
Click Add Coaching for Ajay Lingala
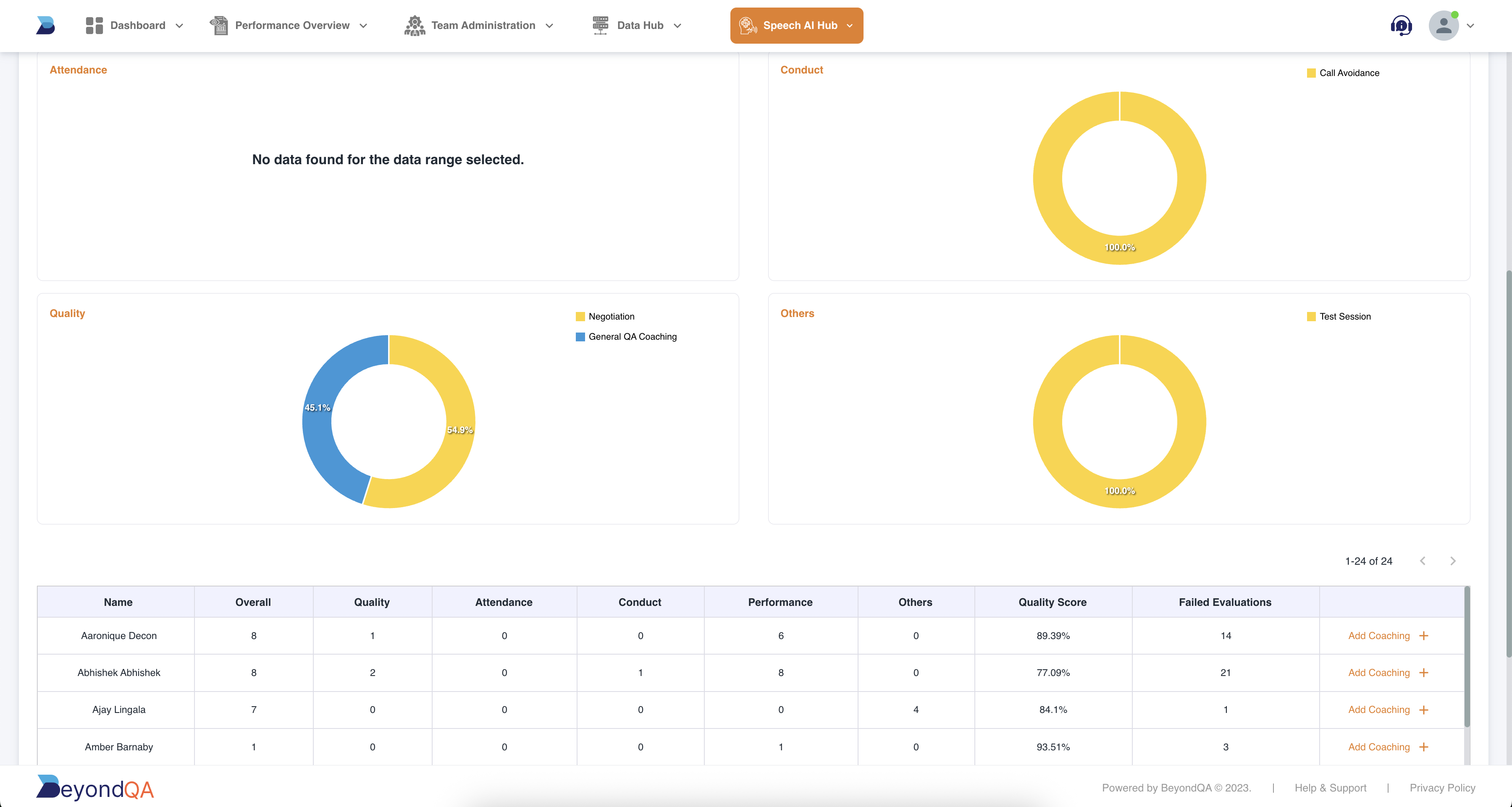[x=1378, y=710]
